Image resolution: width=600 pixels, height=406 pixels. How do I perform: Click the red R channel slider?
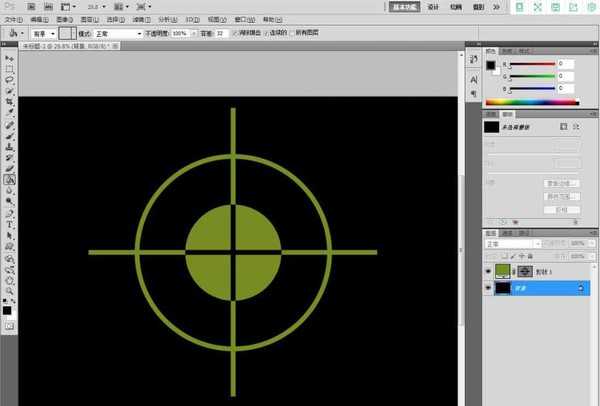[x=530, y=63]
